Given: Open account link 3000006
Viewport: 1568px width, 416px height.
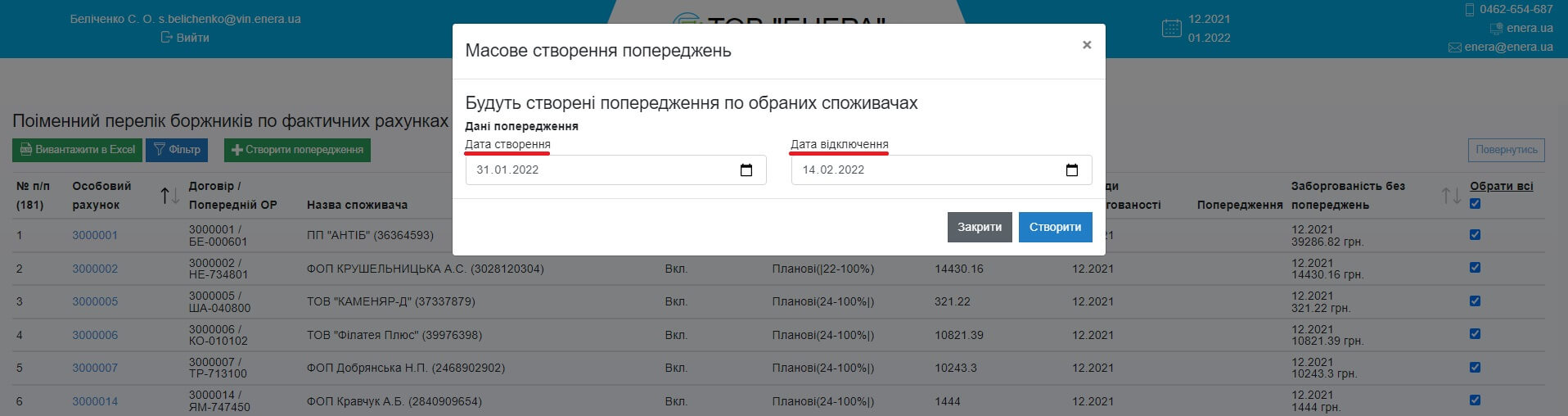Looking at the screenshot, I should click(95, 335).
